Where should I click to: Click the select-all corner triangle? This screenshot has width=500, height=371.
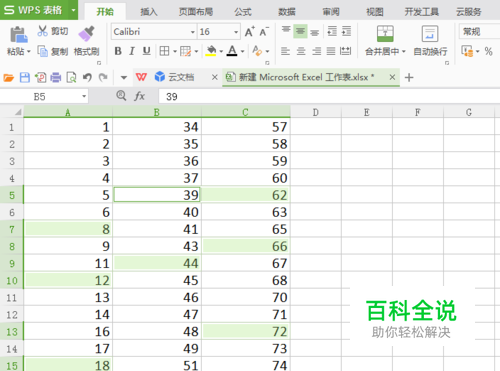(17, 112)
